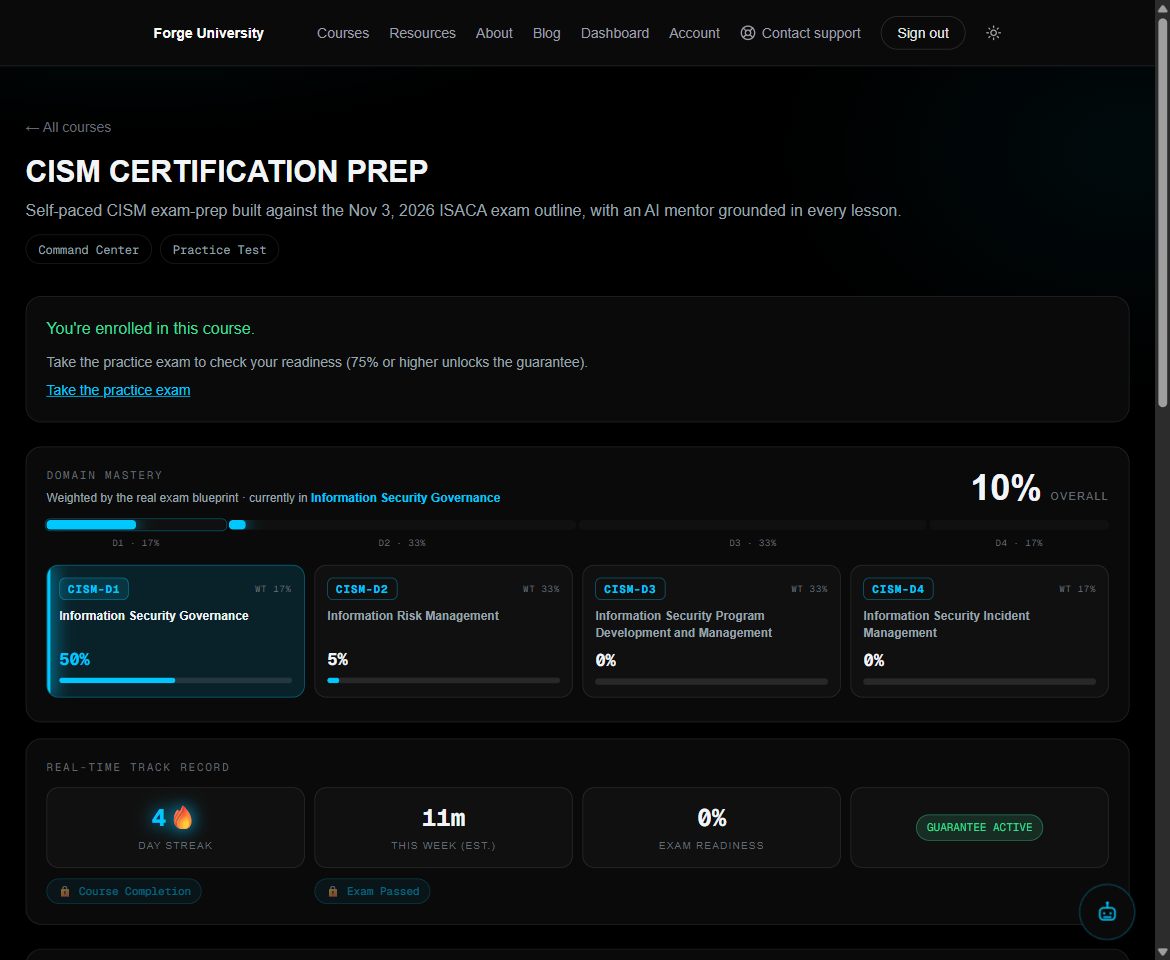The height and width of the screenshot is (960, 1170).
Task: Click the Contact support lifebuoy icon
Action: coord(748,33)
